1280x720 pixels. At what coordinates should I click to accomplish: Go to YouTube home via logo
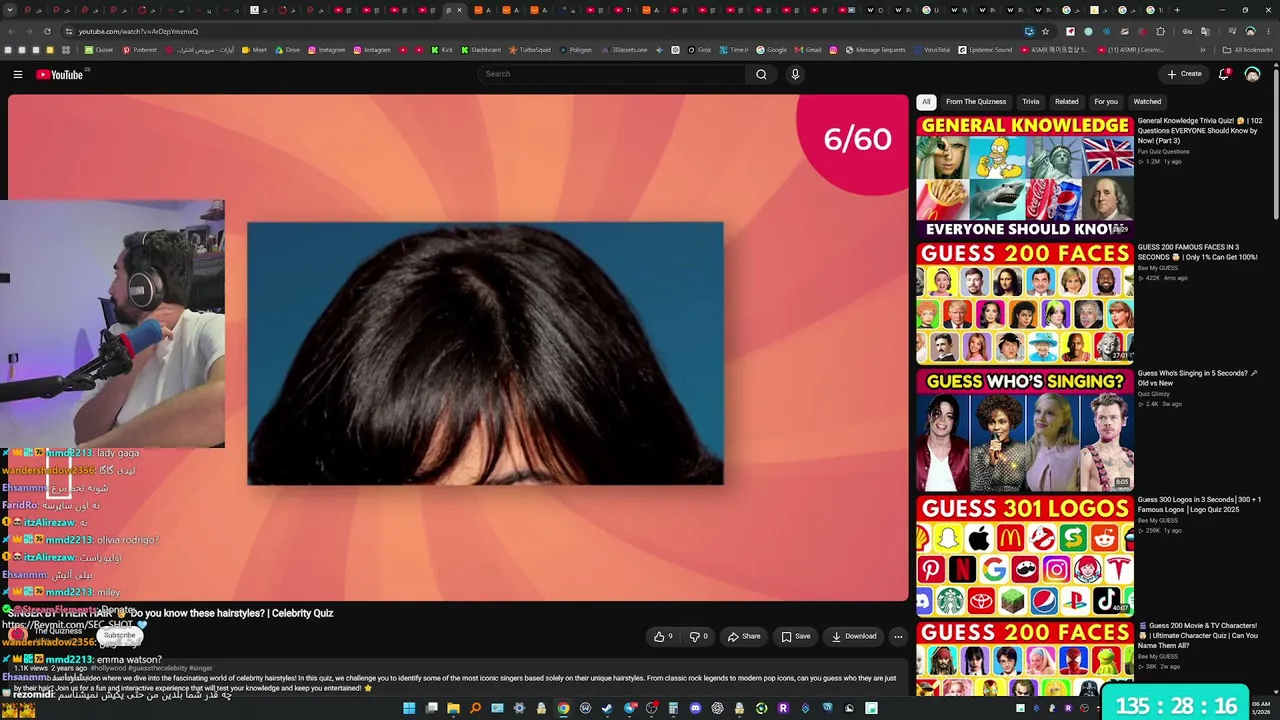coord(60,74)
